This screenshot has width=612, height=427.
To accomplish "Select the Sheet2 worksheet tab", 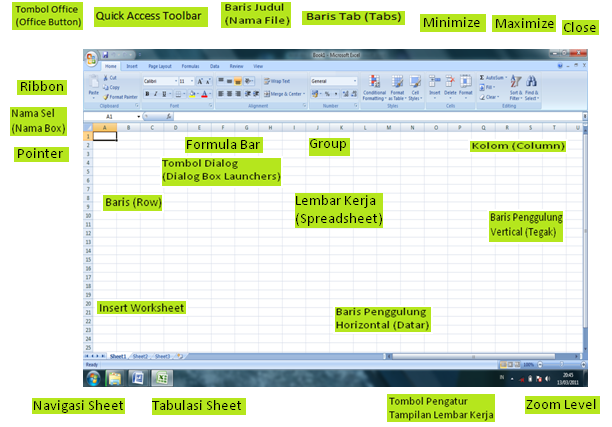I will pos(140,356).
